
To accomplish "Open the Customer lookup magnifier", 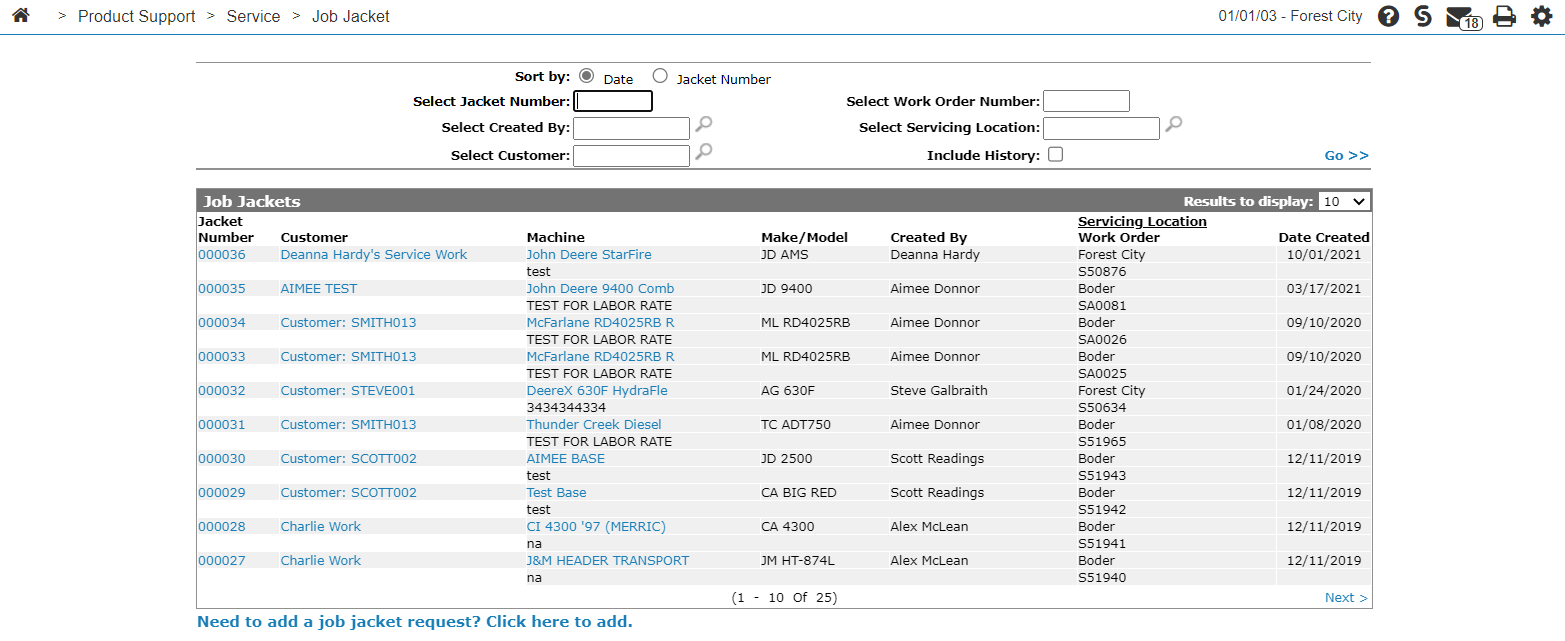I will click(704, 152).
